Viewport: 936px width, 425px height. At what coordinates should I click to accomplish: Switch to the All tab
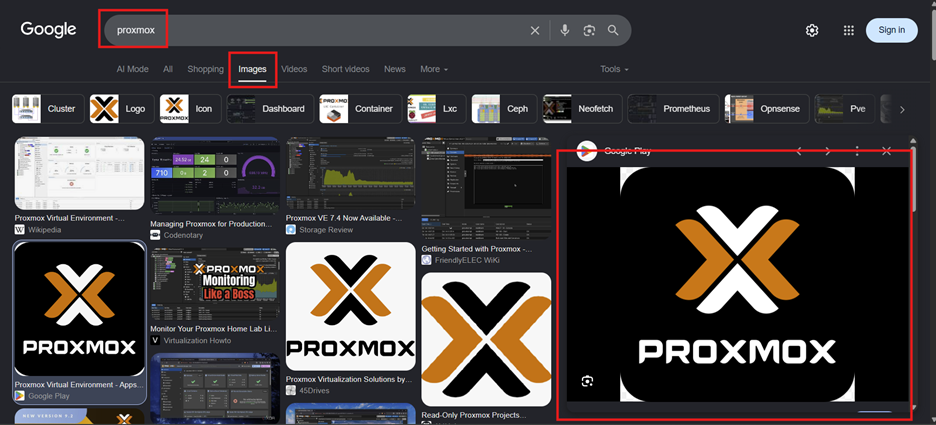(168, 69)
